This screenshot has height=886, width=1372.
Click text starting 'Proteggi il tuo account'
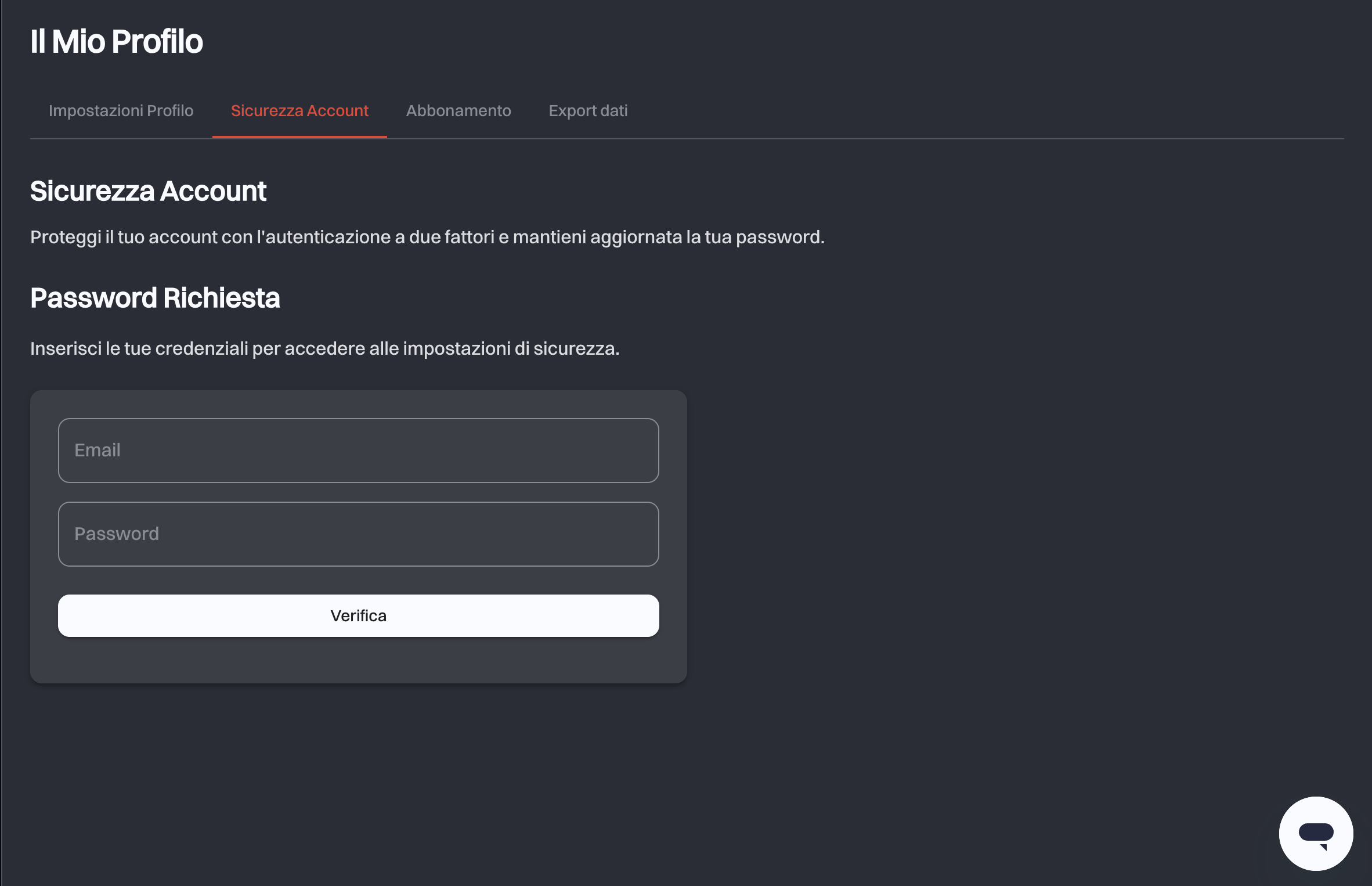pos(427,237)
